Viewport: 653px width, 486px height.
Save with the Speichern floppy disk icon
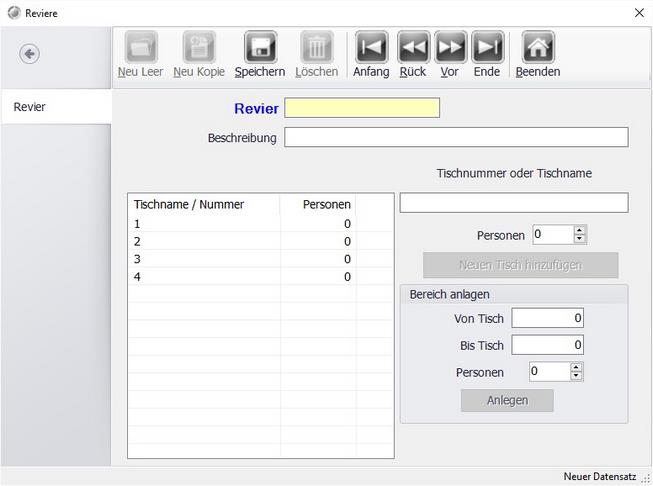tap(260, 47)
